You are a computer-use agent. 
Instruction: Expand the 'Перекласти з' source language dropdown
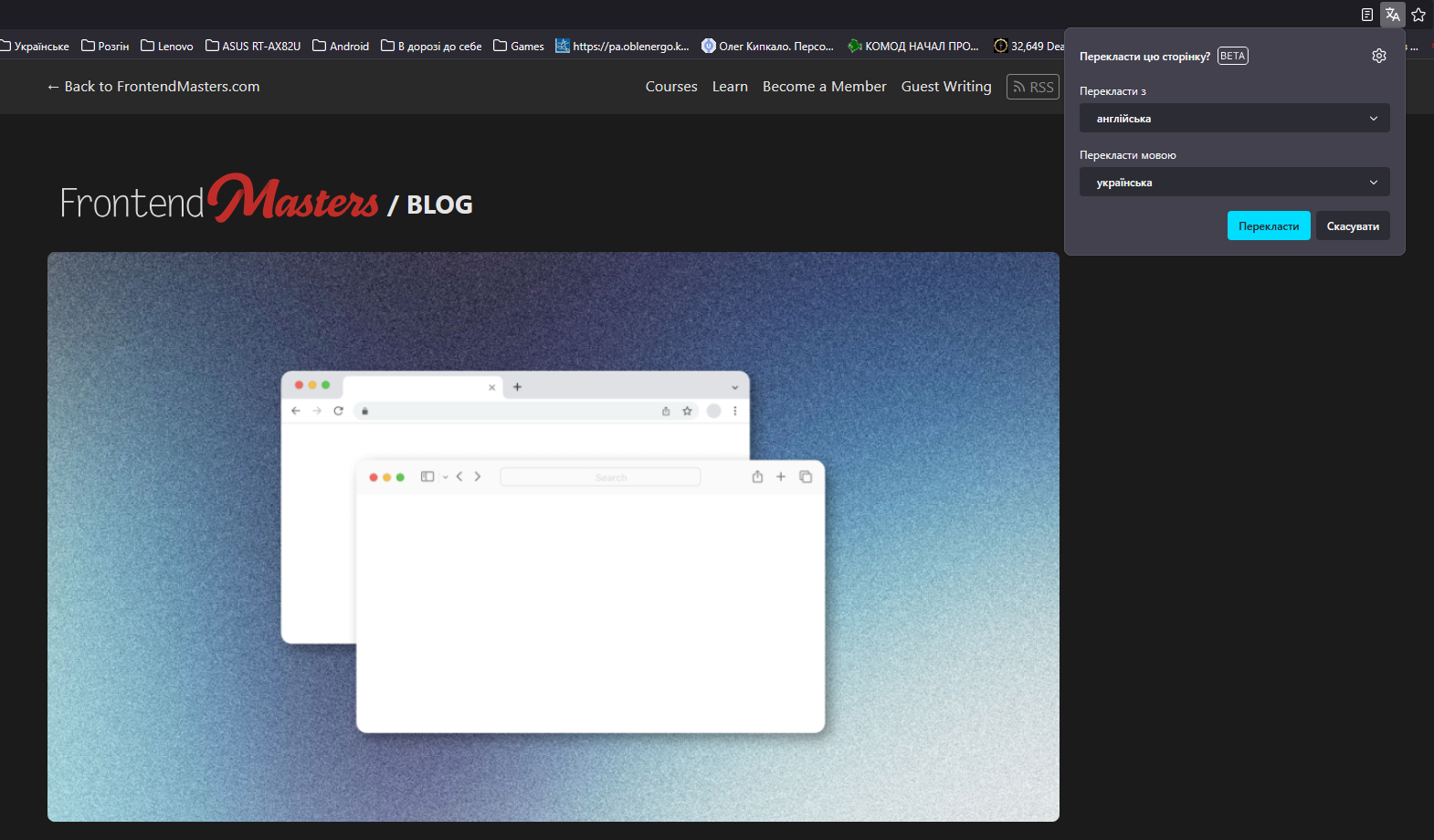tap(1235, 119)
